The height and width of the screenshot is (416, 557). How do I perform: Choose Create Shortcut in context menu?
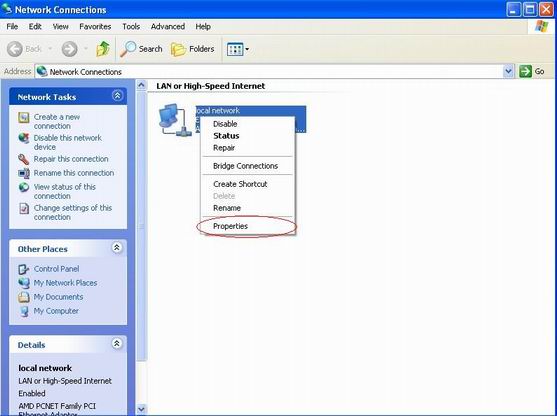[x=248, y=184]
